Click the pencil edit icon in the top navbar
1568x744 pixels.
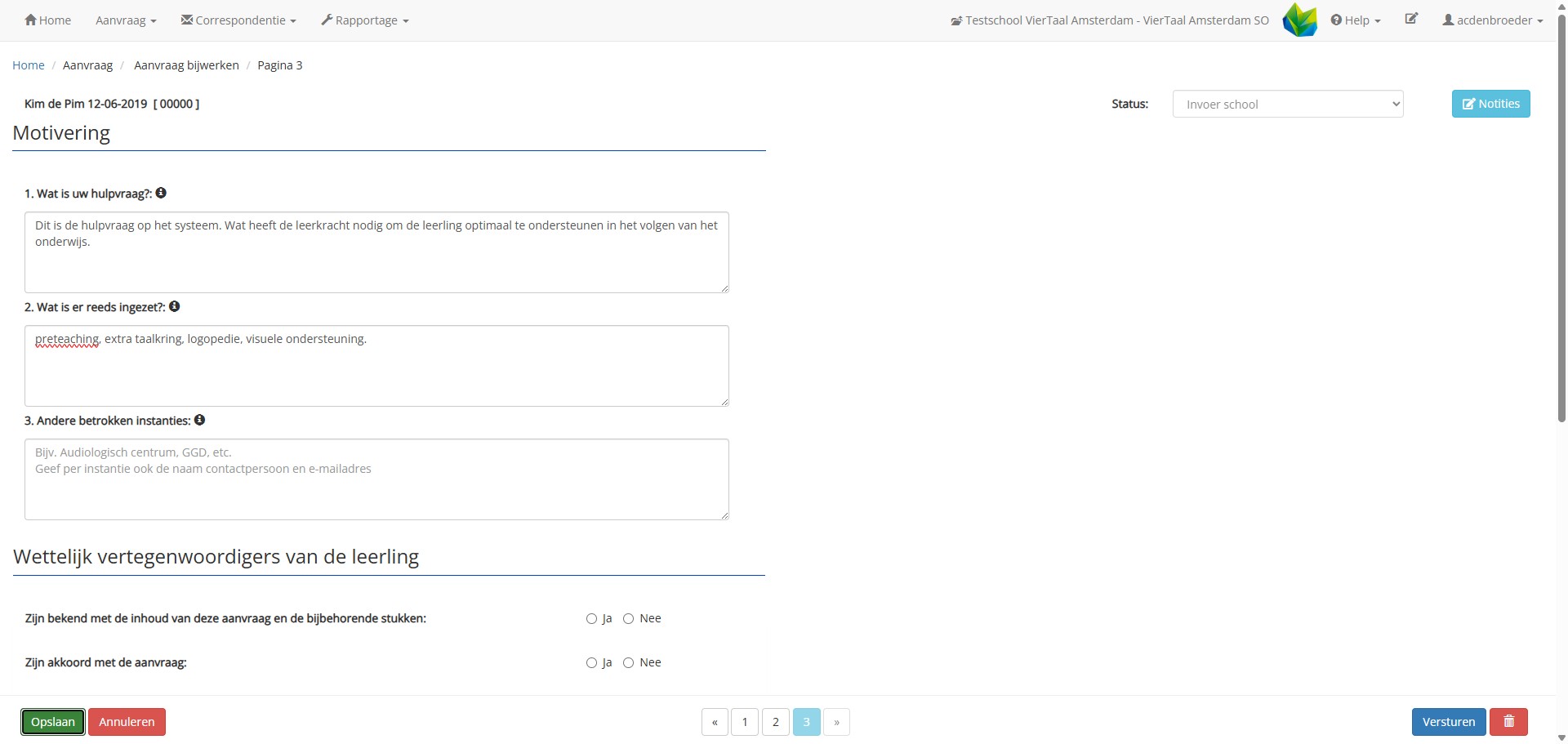1411,19
